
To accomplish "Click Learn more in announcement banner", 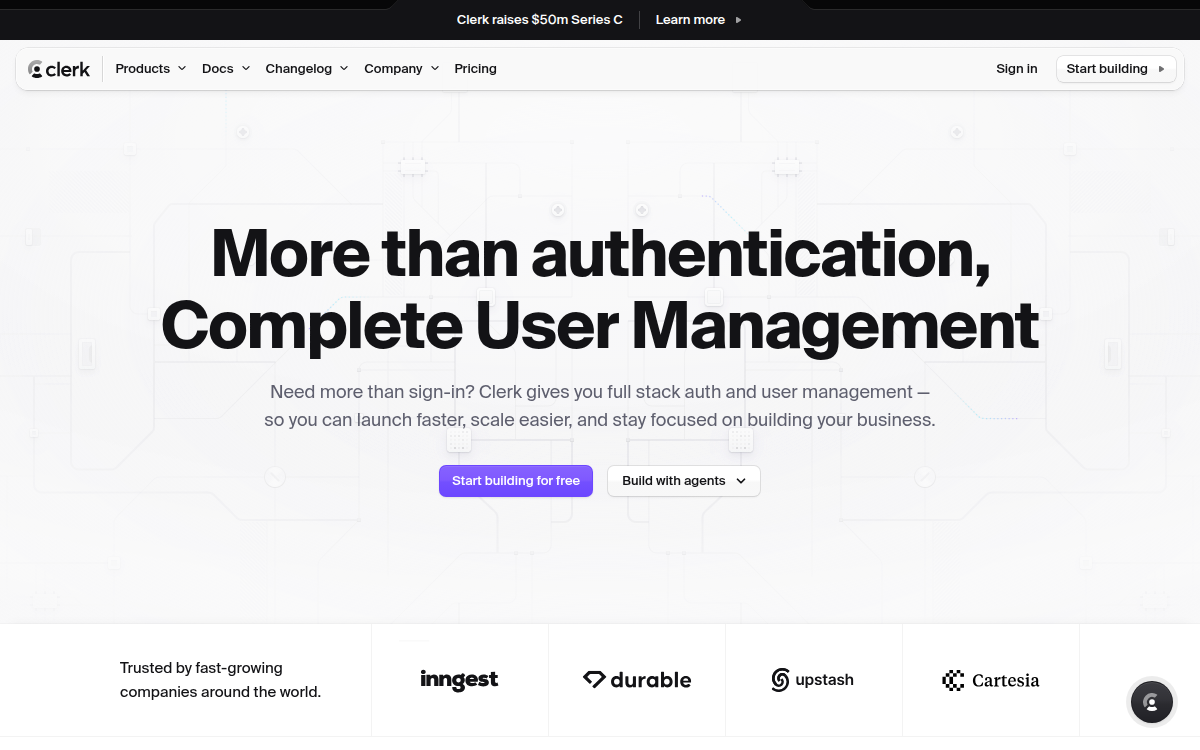I will coord(690,20).
